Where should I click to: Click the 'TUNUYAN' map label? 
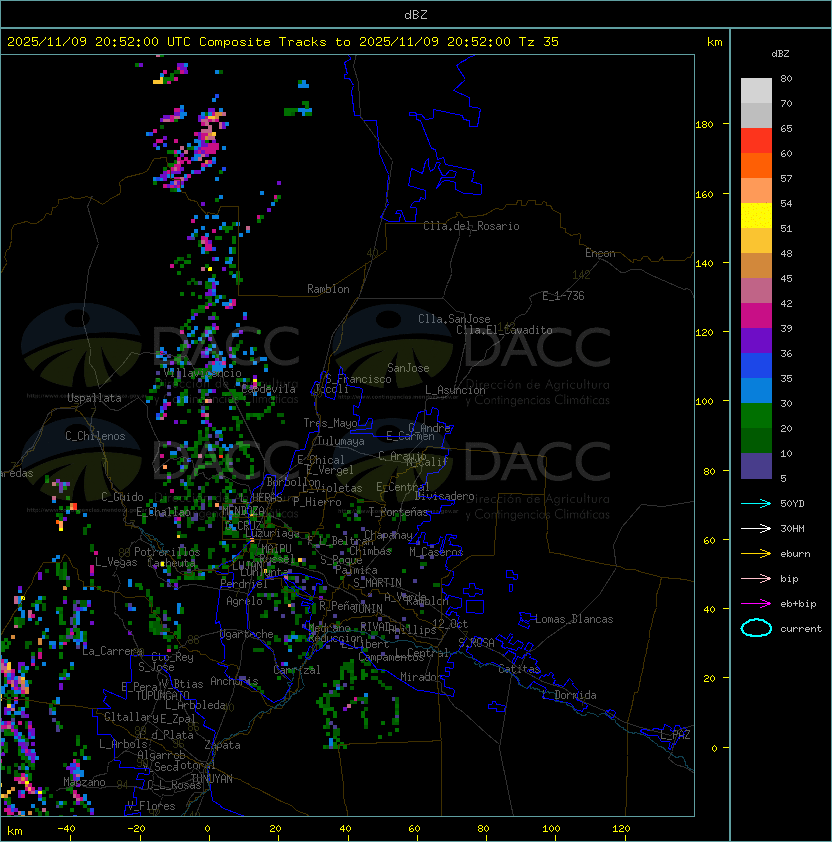click(x=212, y=779)
